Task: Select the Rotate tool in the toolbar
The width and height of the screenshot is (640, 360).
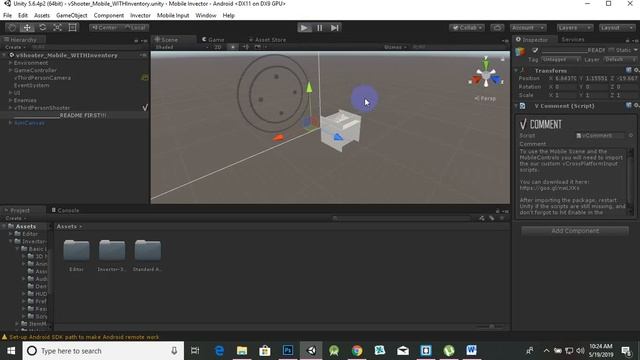Action: coord(42,28)
